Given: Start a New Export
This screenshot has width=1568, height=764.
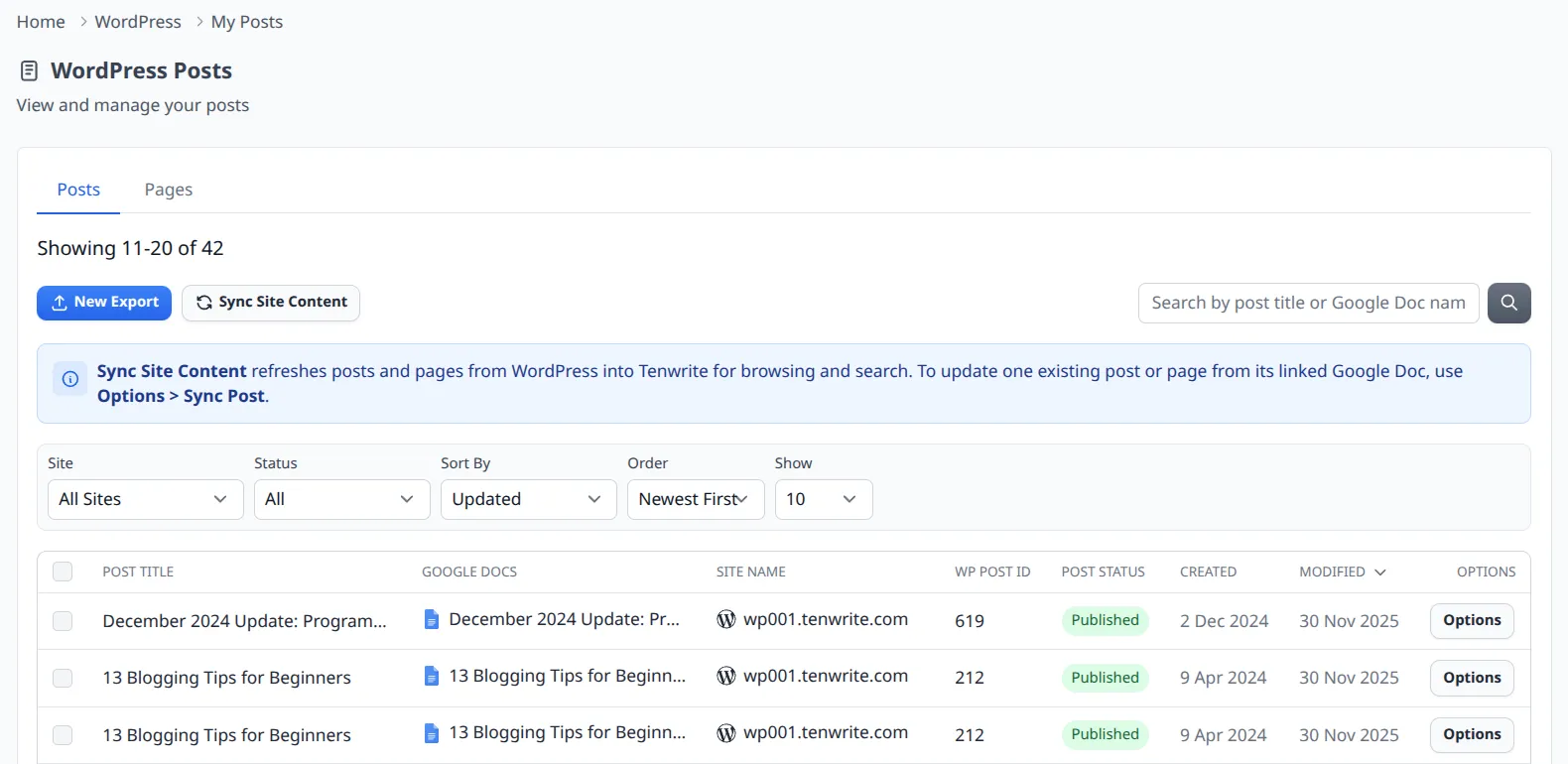Looking at the screenshot, I should [104, 303].
